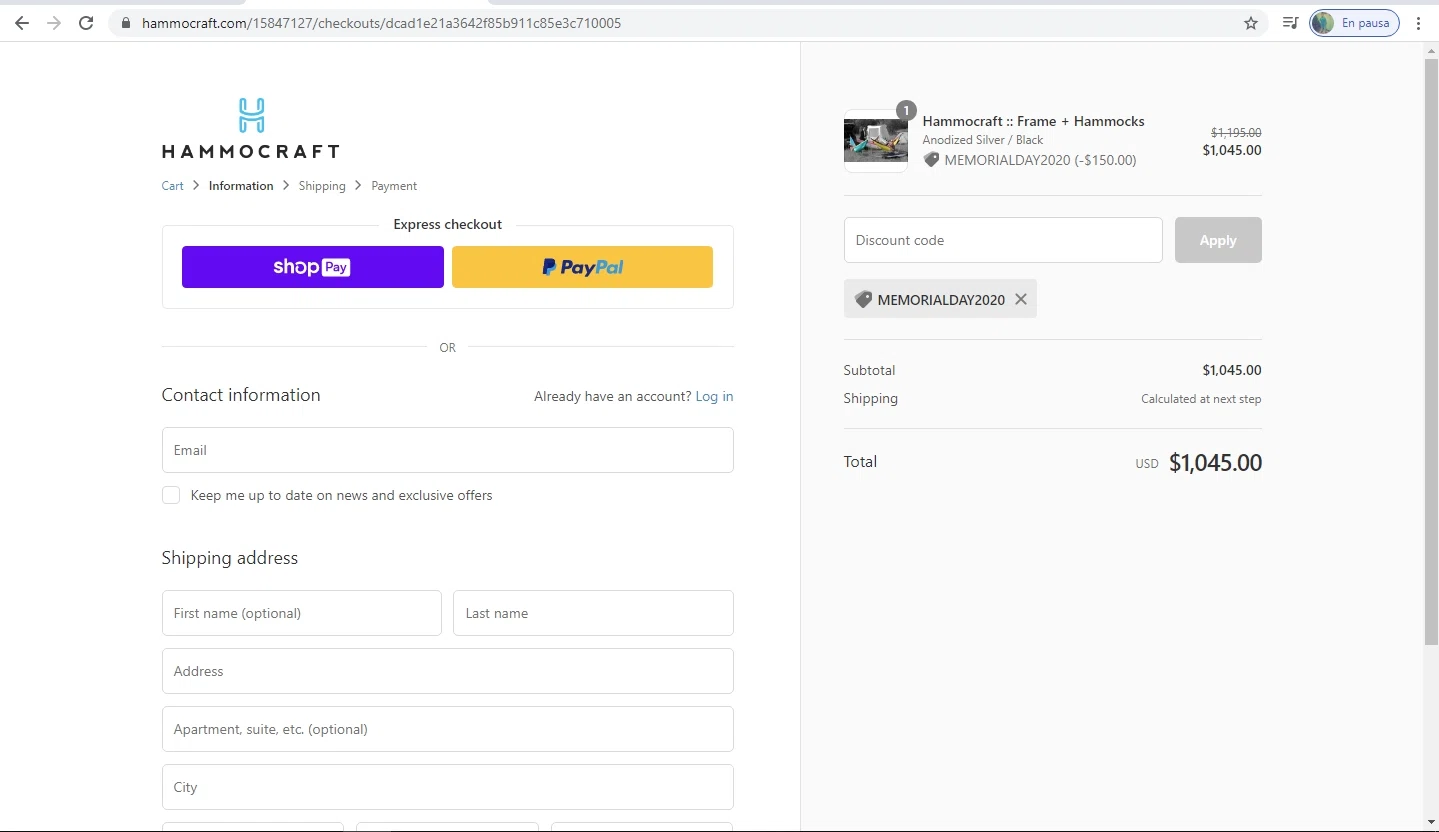Bookmark this page with the star icon
The height and width of the screenshot is (832, 1439).
coord(1251,23)
